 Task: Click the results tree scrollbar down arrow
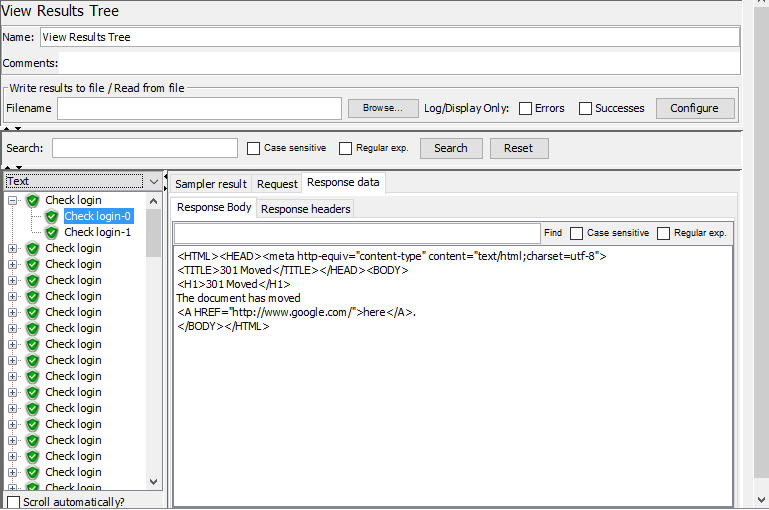(x=154, y=482)
